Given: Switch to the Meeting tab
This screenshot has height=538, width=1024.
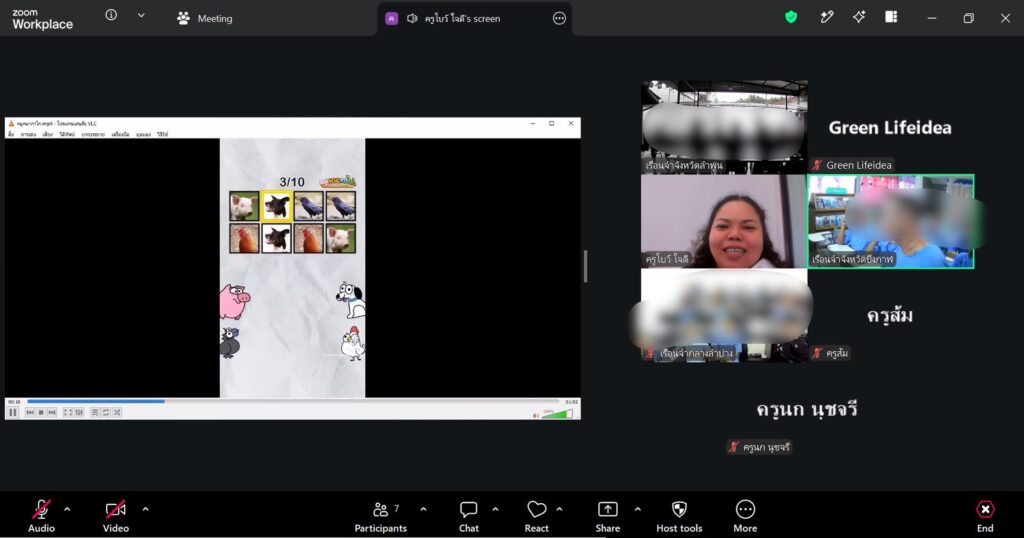Looking at the screenshot, I should click(204, 18).
